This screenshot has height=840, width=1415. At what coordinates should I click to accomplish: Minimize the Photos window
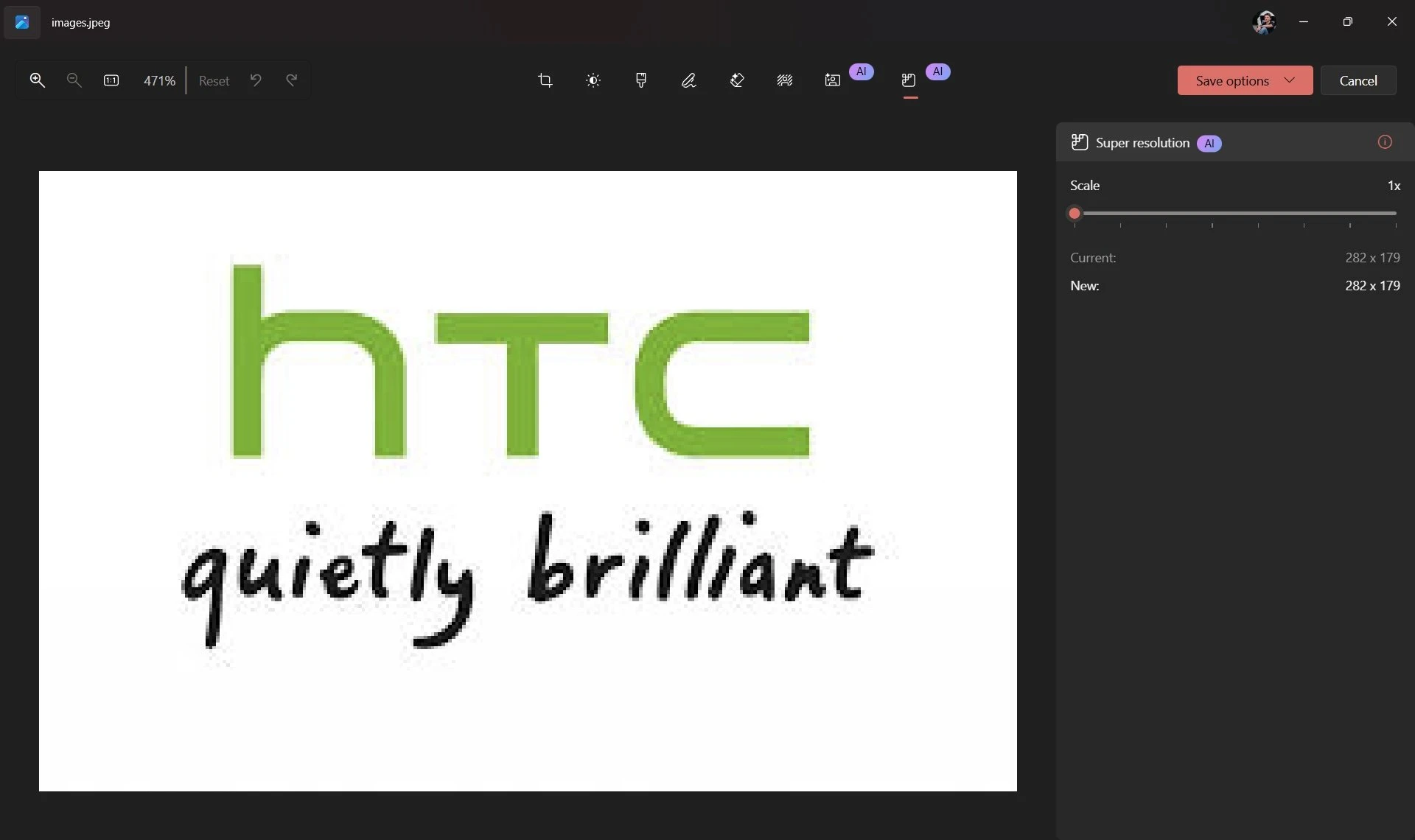1304,22
